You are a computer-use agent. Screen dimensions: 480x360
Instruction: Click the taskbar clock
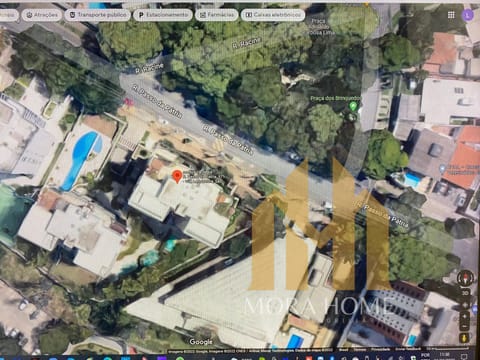(445, 356)
